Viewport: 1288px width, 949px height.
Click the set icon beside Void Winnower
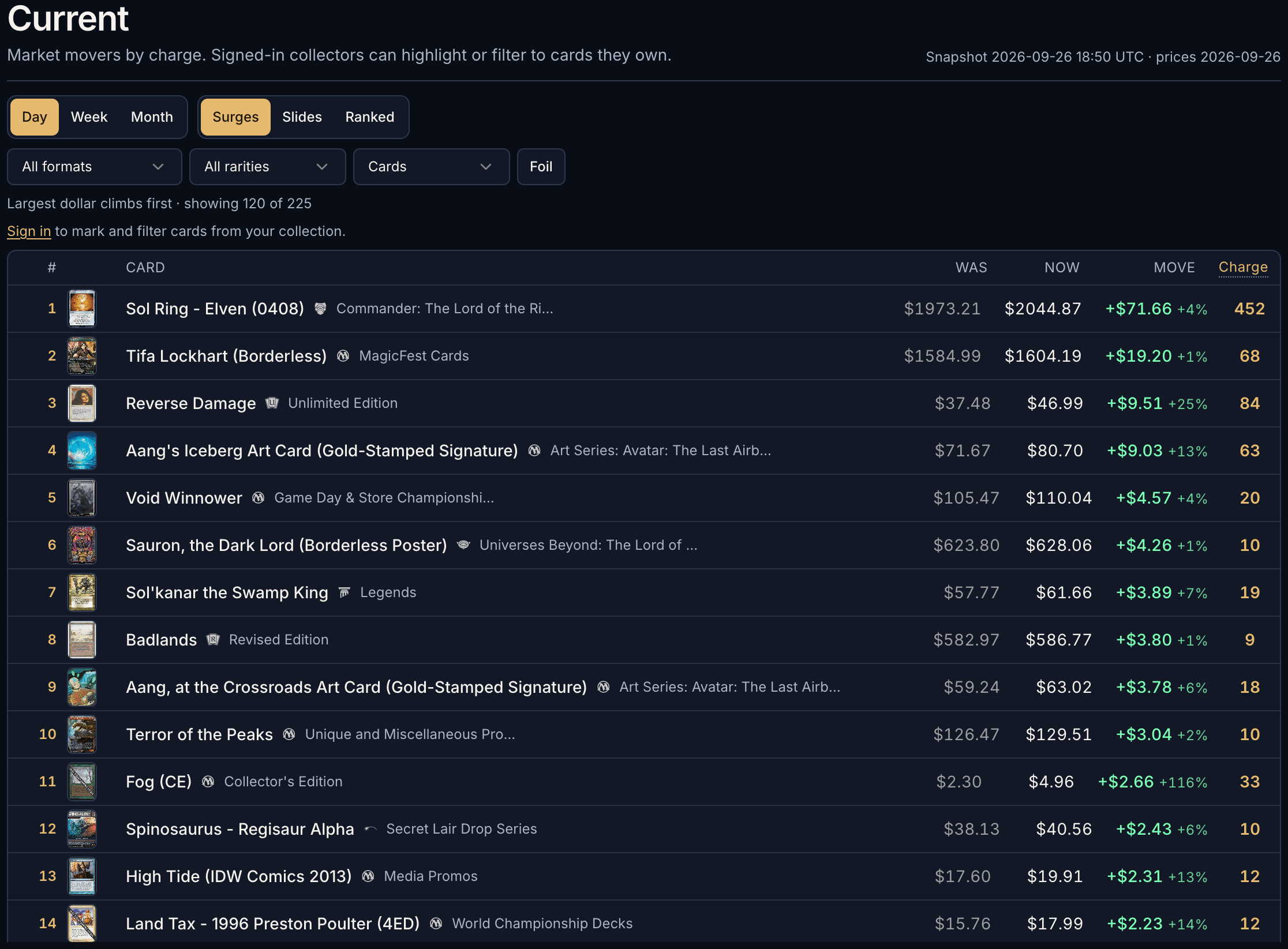[x=258, y=498]
